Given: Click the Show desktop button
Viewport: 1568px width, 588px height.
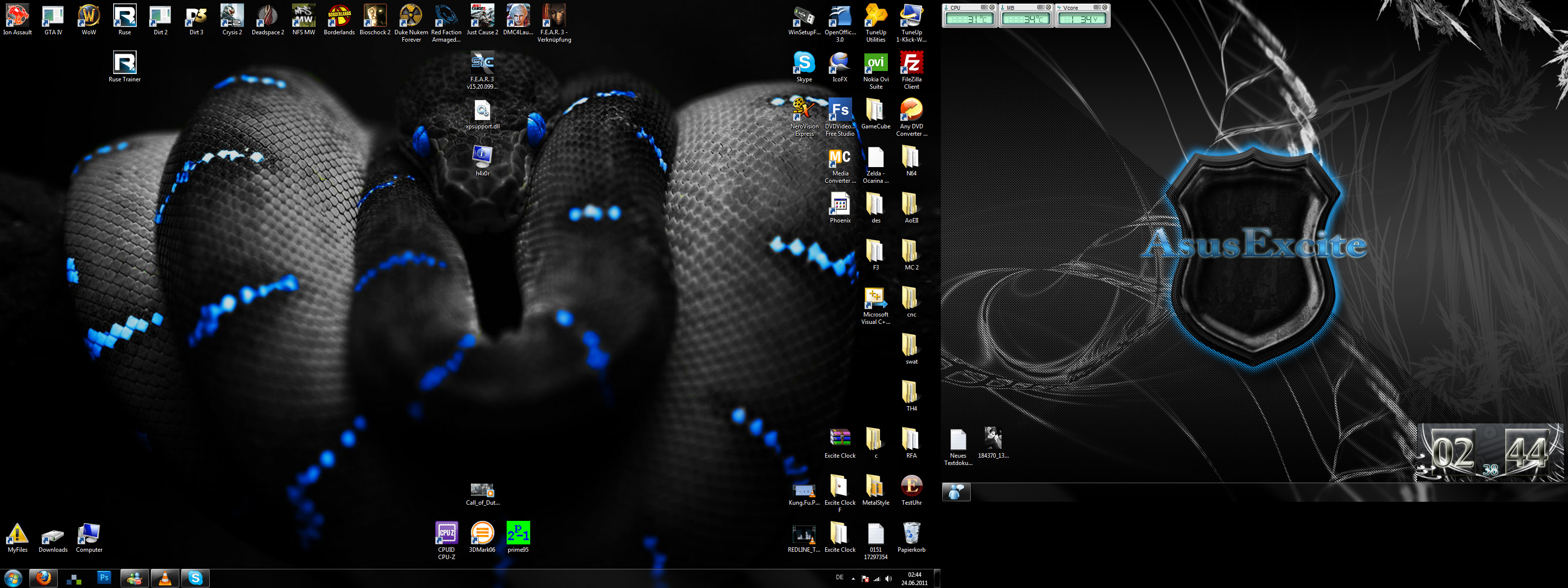Looking at the screenshot, I should (937, 579).
